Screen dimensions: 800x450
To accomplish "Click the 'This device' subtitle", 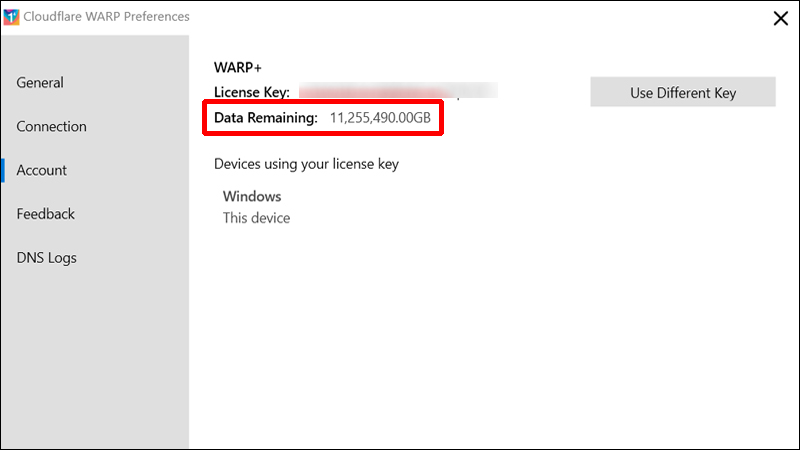I will pos(256,218).
